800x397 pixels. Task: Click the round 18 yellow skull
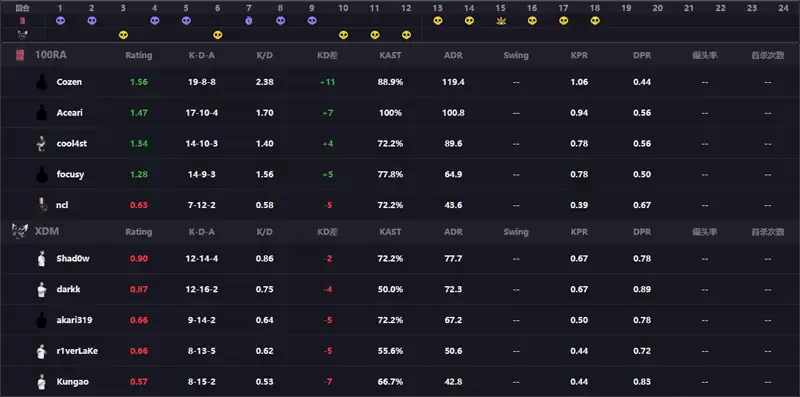(595, 21)
